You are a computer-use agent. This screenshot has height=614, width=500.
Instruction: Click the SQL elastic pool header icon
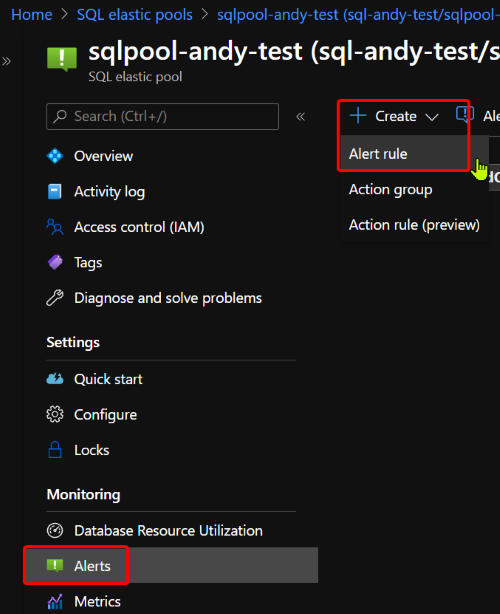(62, 59)
